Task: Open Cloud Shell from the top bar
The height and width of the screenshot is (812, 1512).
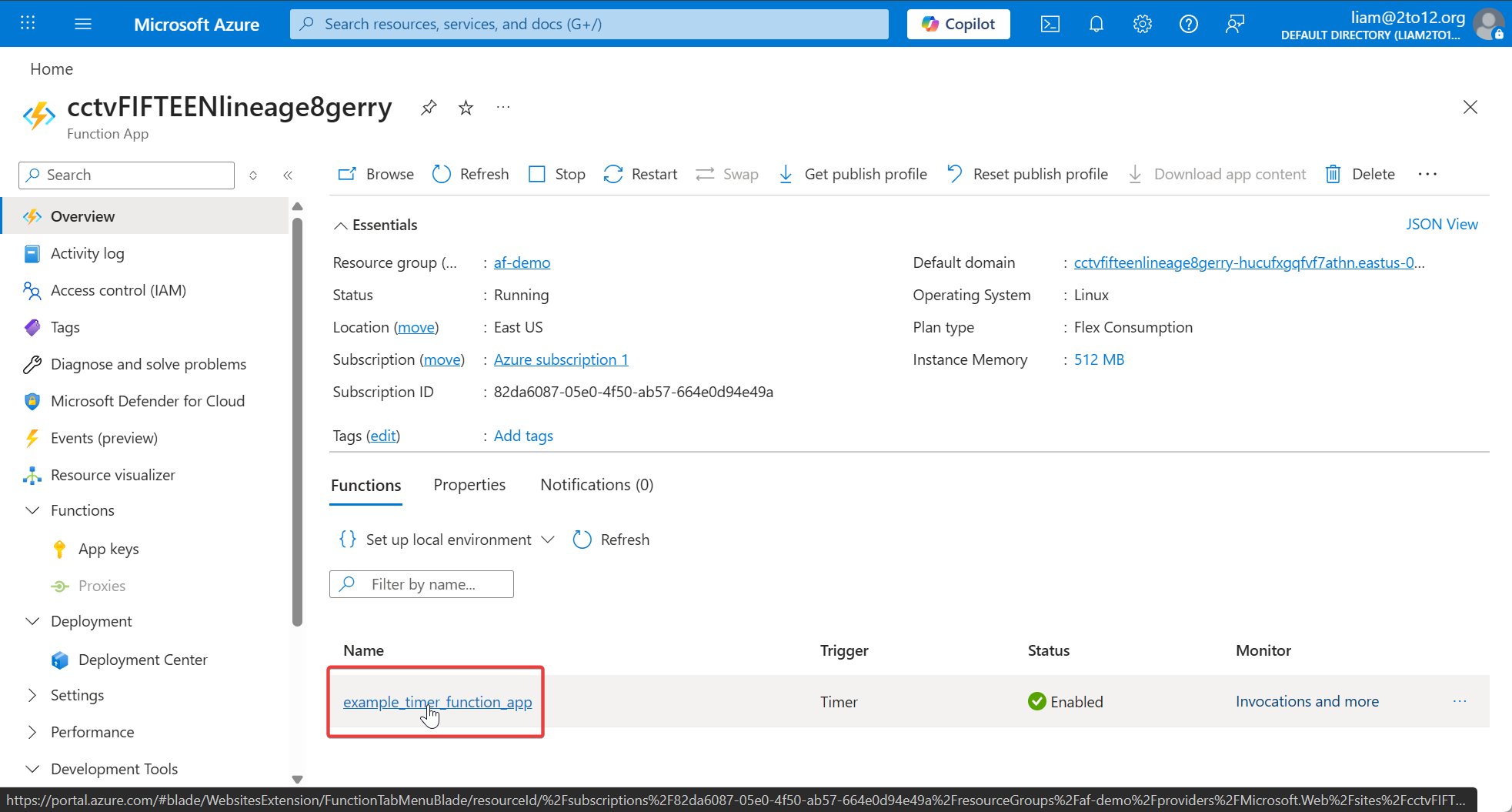Action: 1050,24
